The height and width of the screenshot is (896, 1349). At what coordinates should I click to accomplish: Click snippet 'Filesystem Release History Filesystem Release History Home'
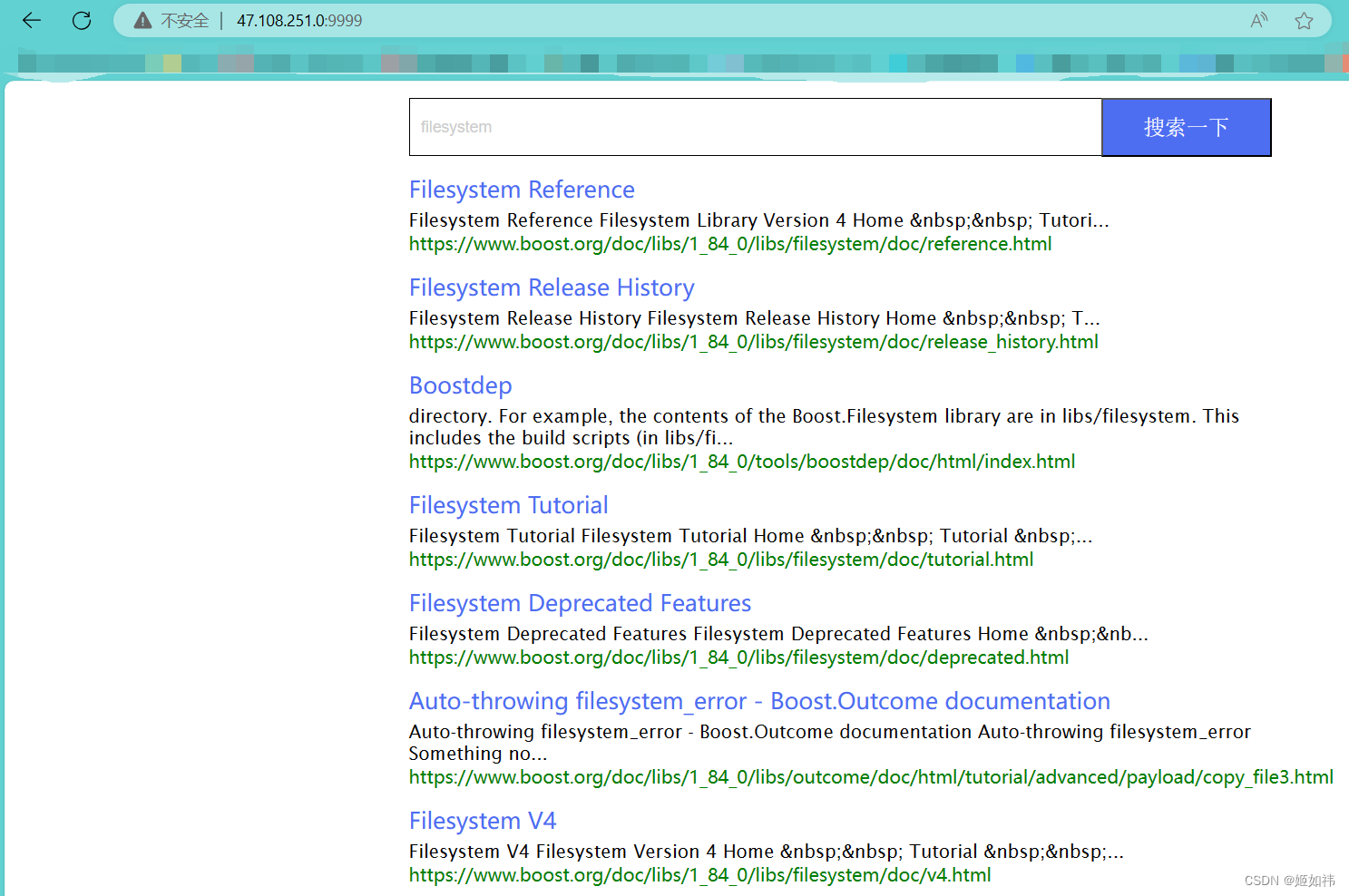pos(754,318)
